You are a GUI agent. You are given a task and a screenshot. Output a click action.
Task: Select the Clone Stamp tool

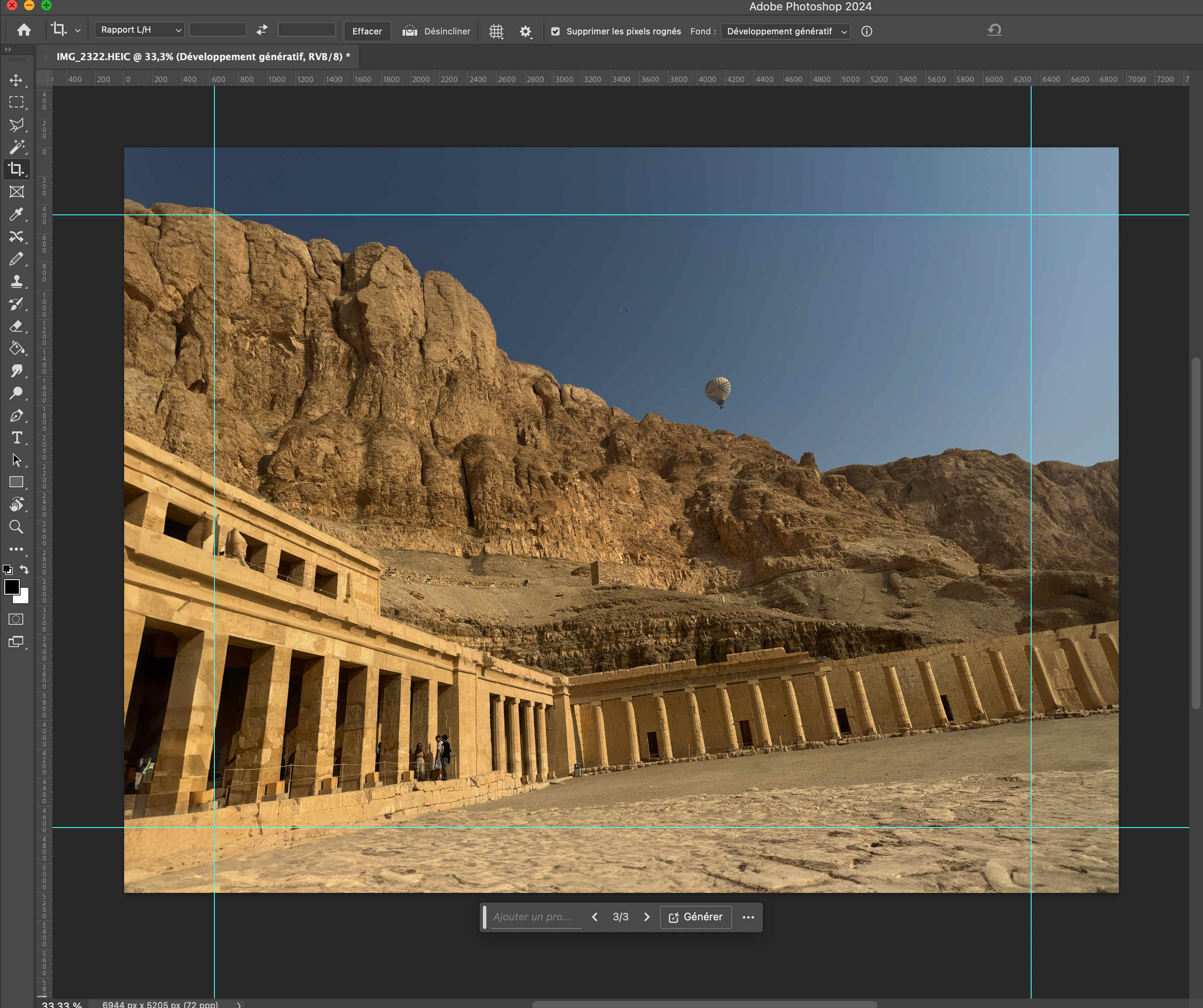pos(17,281)
